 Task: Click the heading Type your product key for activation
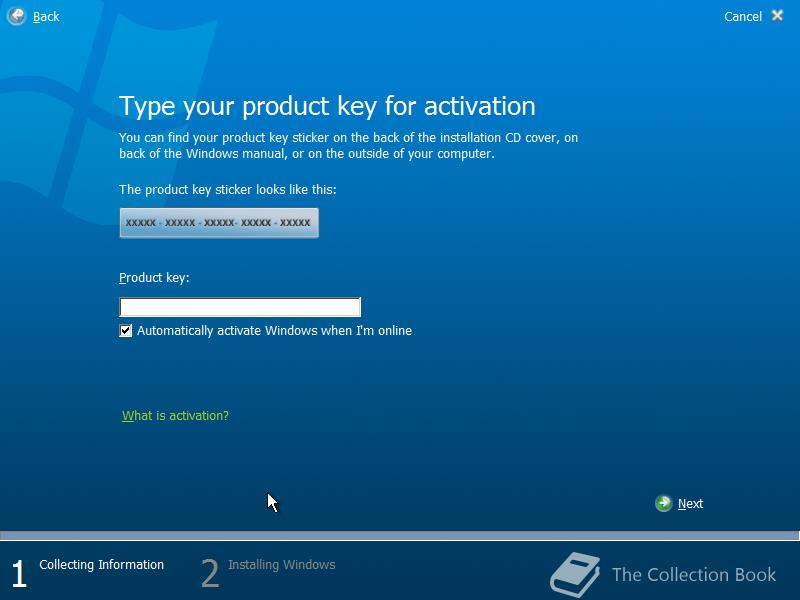[327, 107]
